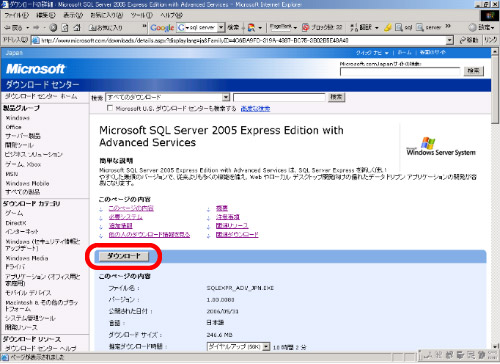
Task: Open the サーバー製品 sidebar link
Action: tap(23, 136)
